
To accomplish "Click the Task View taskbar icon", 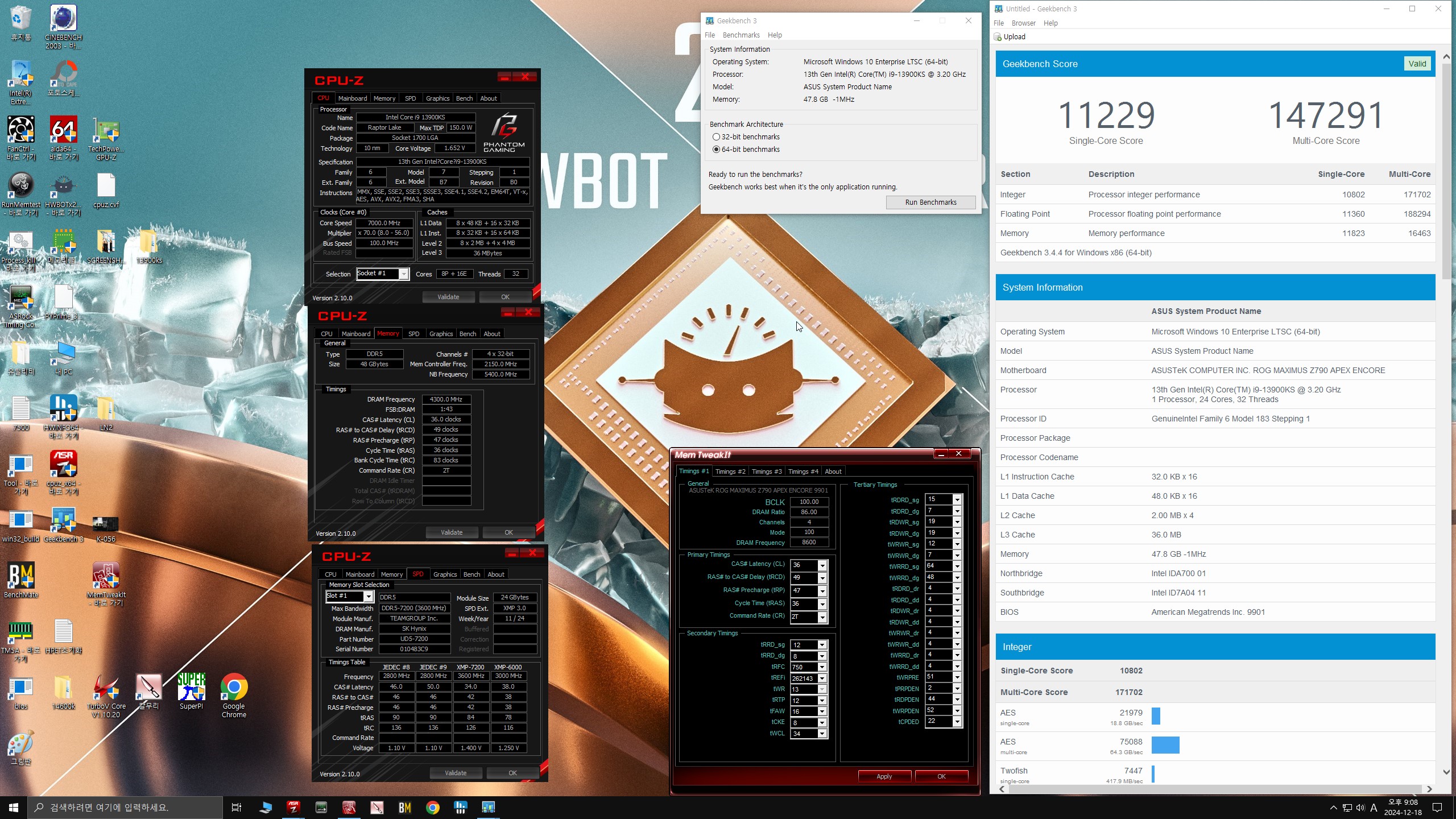I will coord(237,807).
